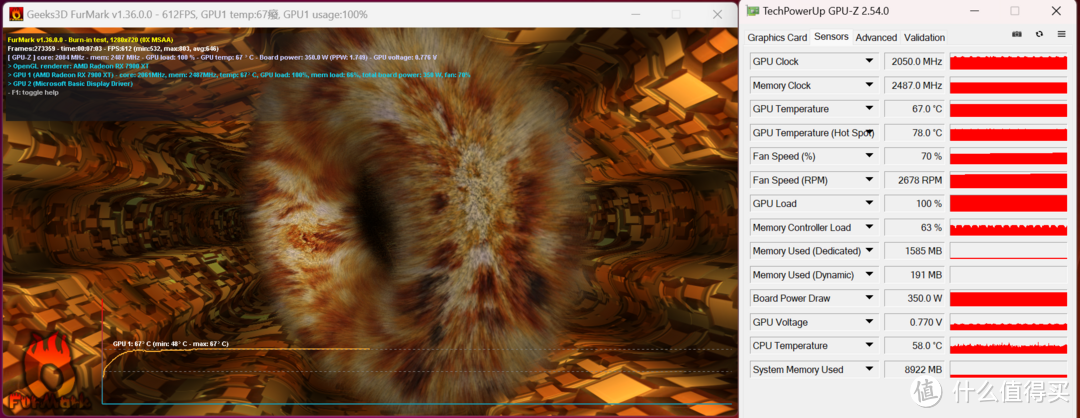Click the 100 % GPU load value

914,204
